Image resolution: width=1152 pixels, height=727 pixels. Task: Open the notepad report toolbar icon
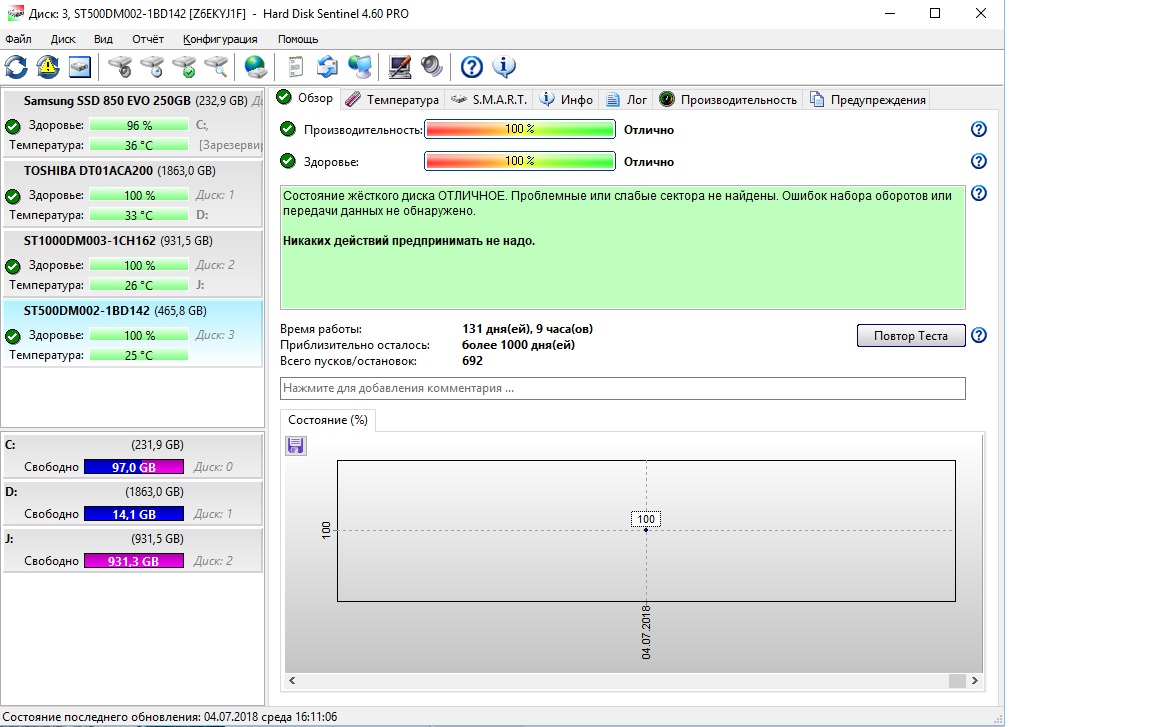295,67
